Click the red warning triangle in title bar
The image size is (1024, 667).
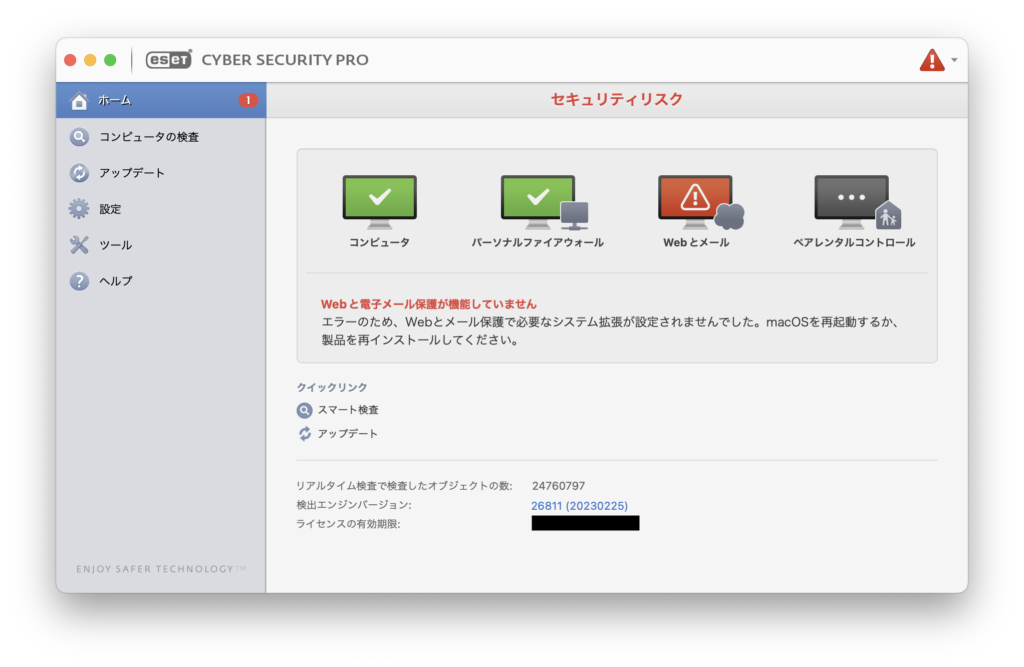932,60
